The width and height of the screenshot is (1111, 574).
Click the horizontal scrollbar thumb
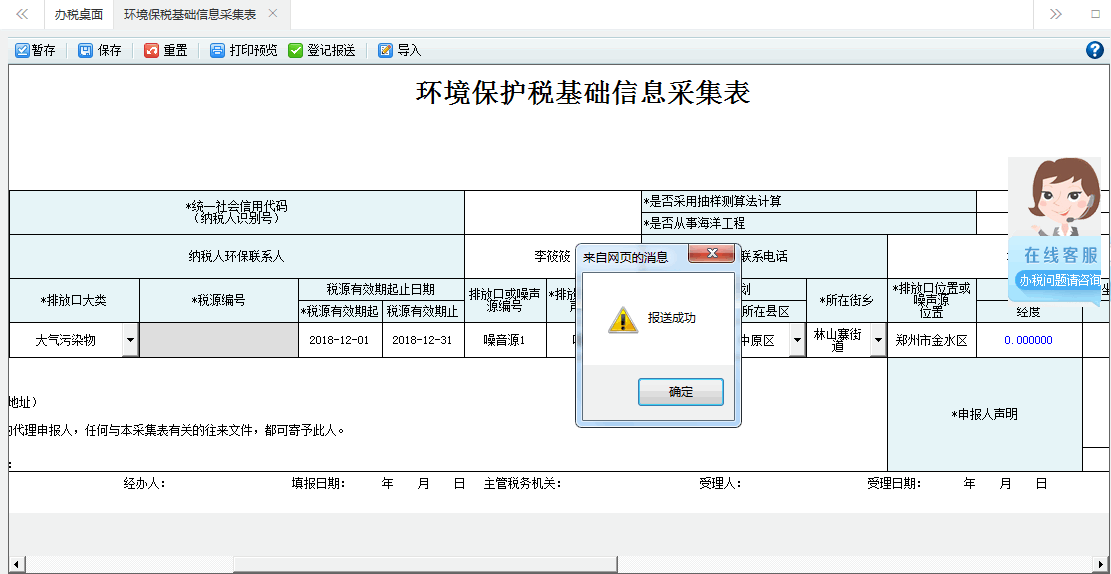click(x=425, y=564)
